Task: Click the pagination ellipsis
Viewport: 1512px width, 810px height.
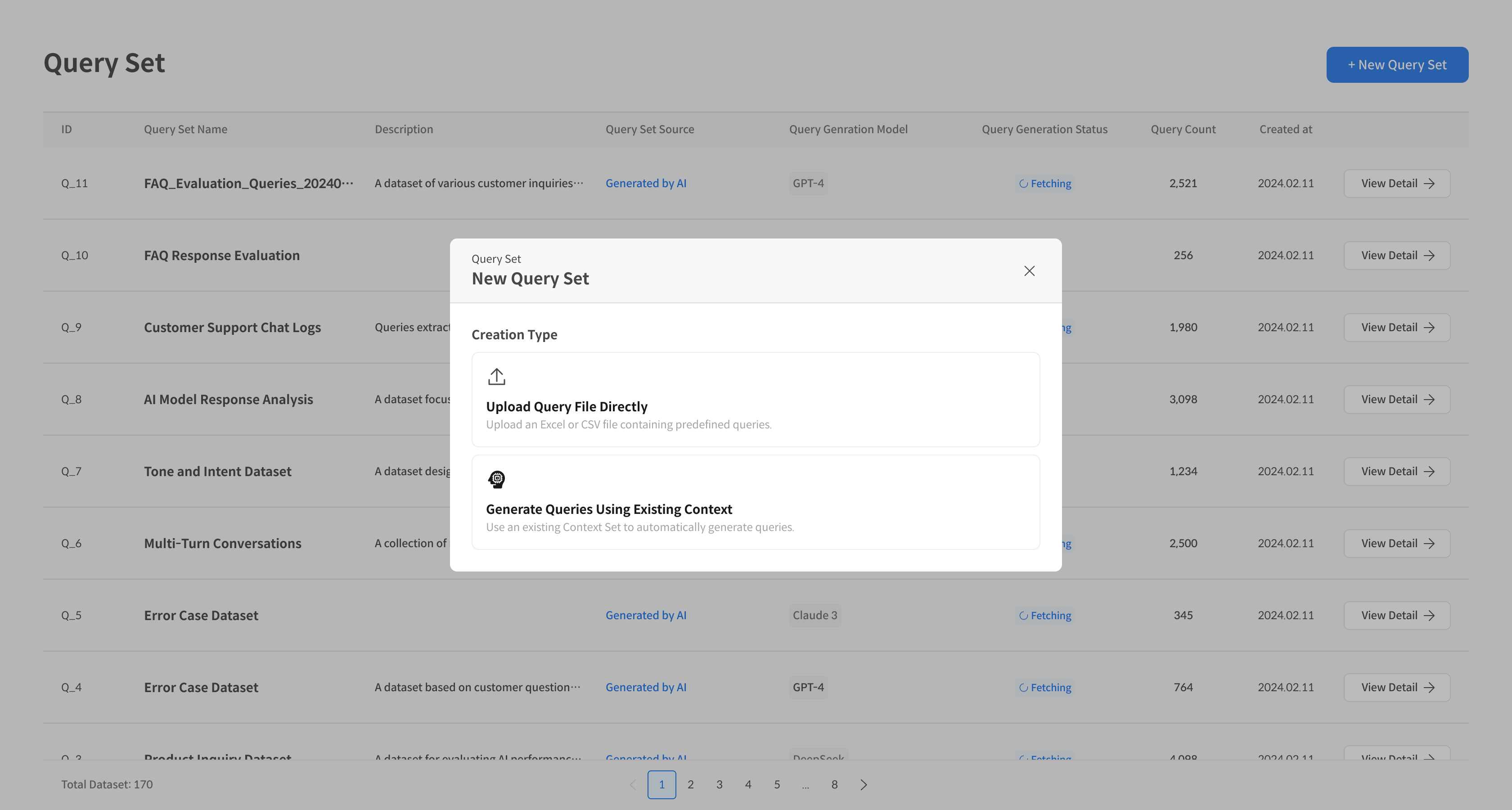Action: point(805,785)
